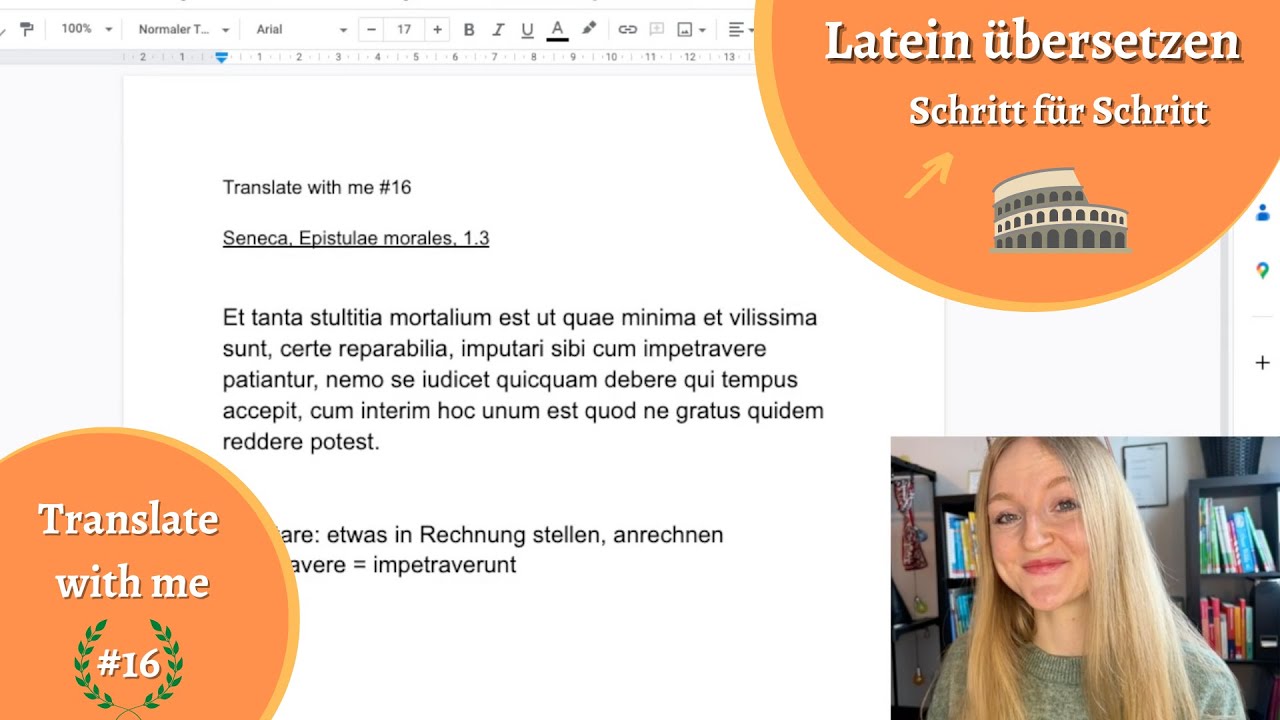This screenshot has width=1280, height=720.
Task: Decrease font size with minus button
Action: pos(372,29)
